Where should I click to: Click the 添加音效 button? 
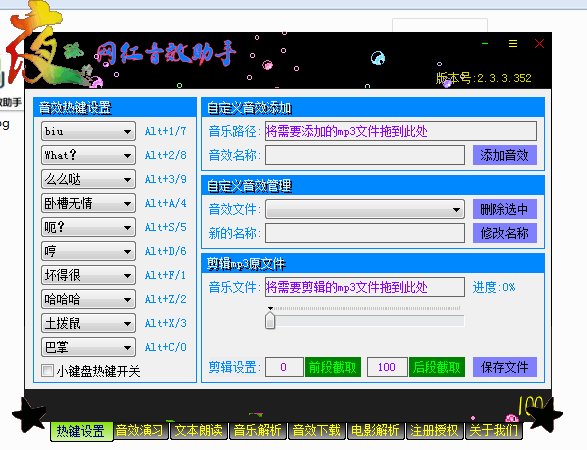[504, 155]
